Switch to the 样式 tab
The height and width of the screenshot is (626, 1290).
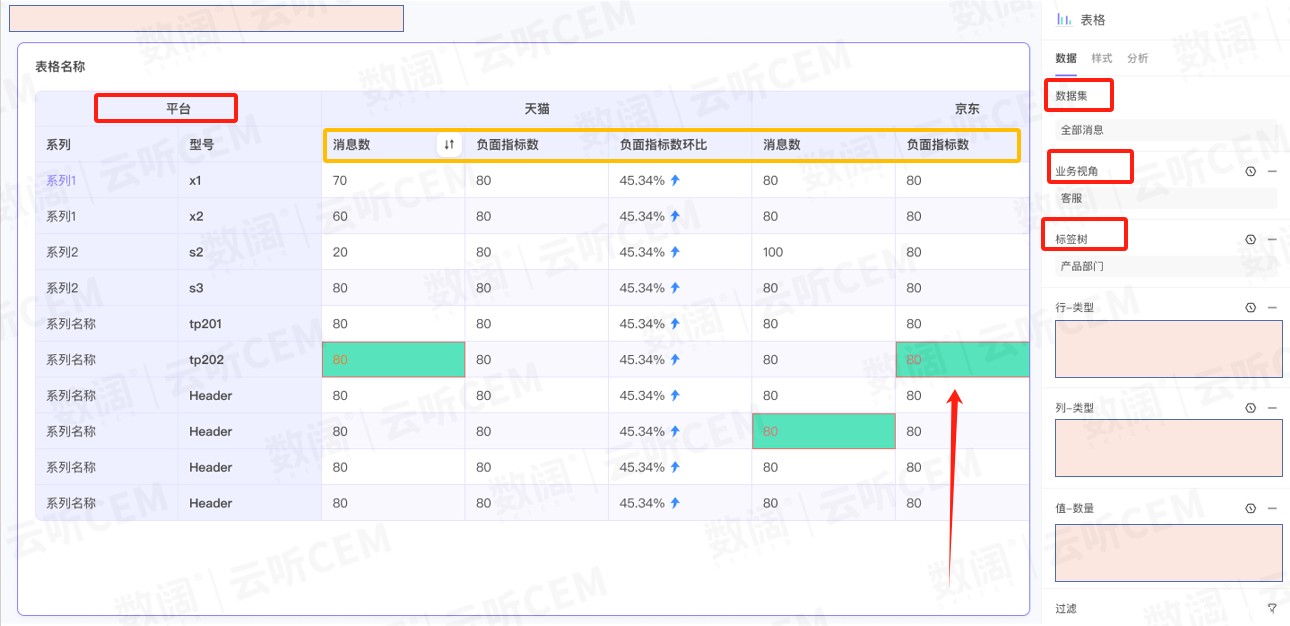coord(1101,58)
